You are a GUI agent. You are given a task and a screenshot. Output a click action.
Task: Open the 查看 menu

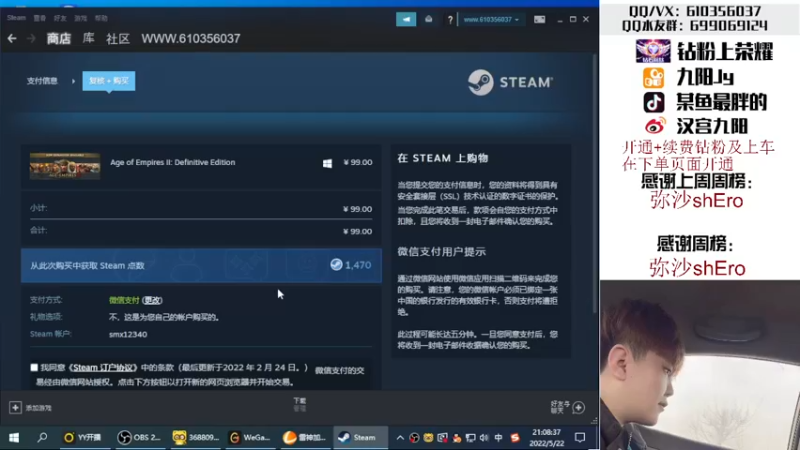[40, 18]
